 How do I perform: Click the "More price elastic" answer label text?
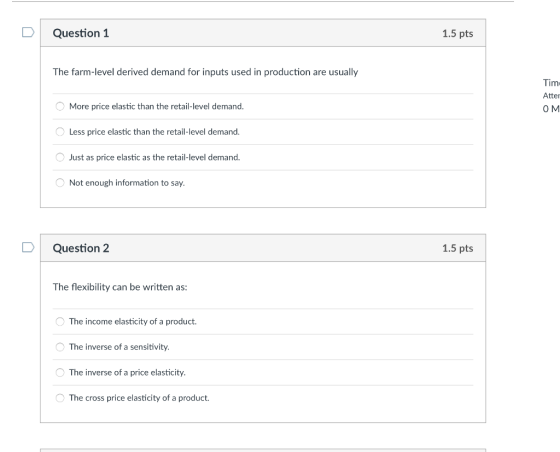pyautogui.click(x=156, y=106)
